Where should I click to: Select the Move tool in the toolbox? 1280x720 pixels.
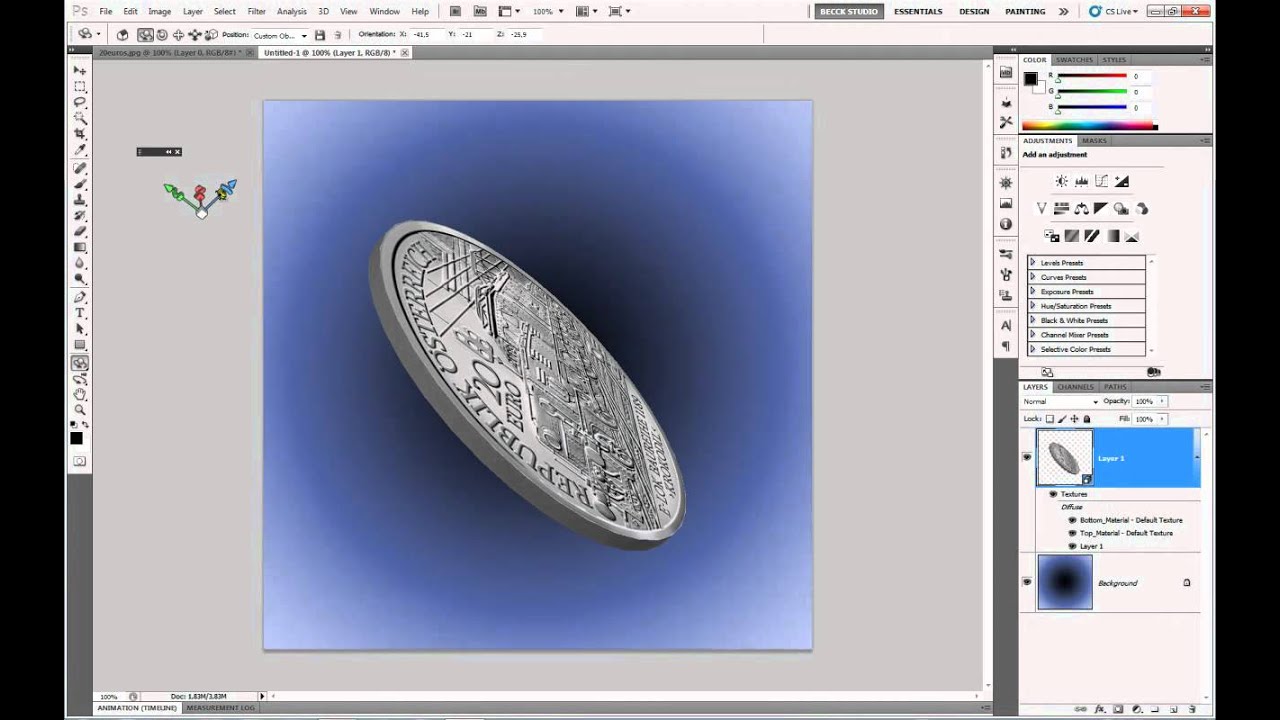pos(80,71)
